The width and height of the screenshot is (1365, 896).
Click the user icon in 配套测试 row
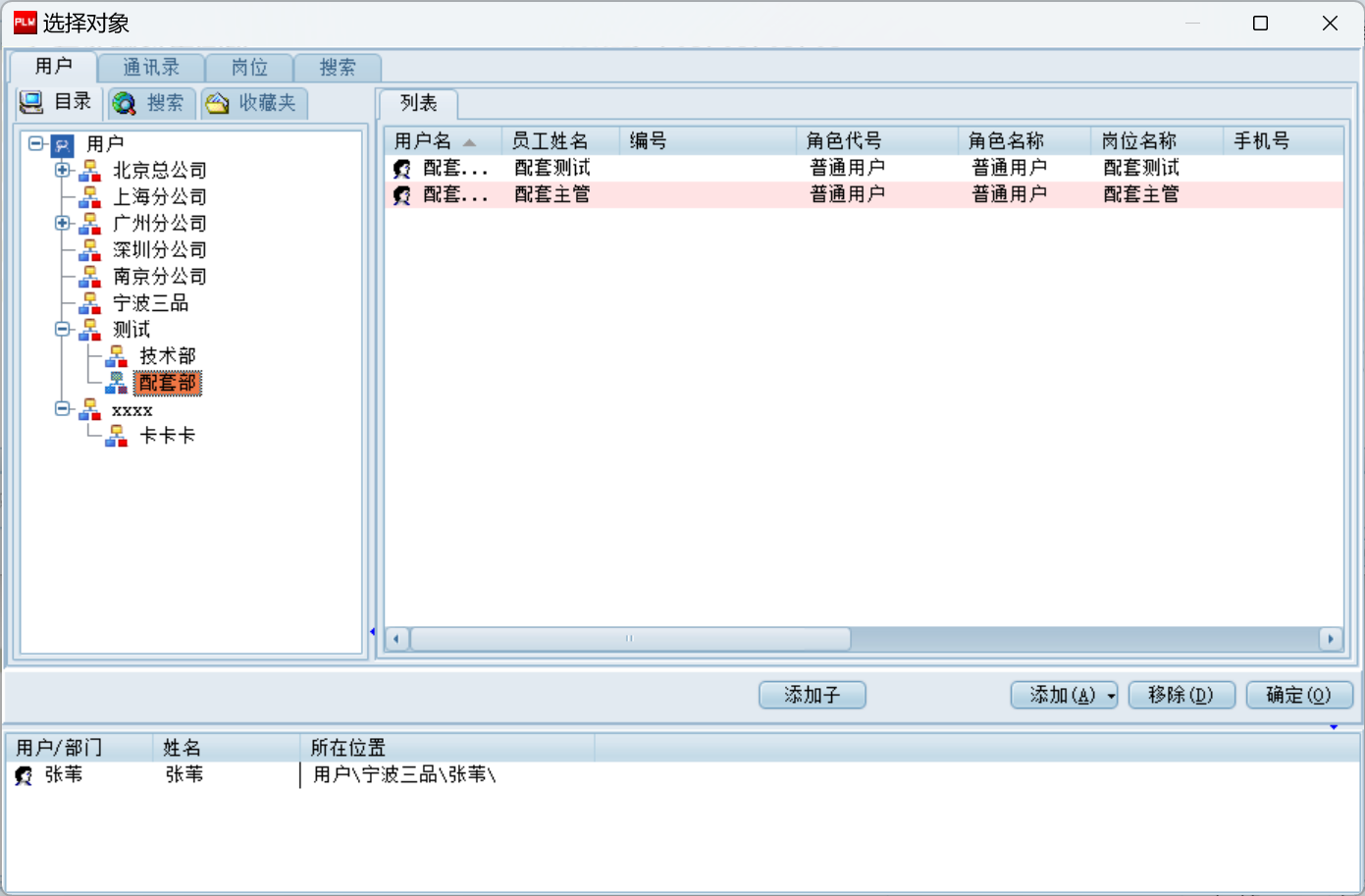pos(402,169)
